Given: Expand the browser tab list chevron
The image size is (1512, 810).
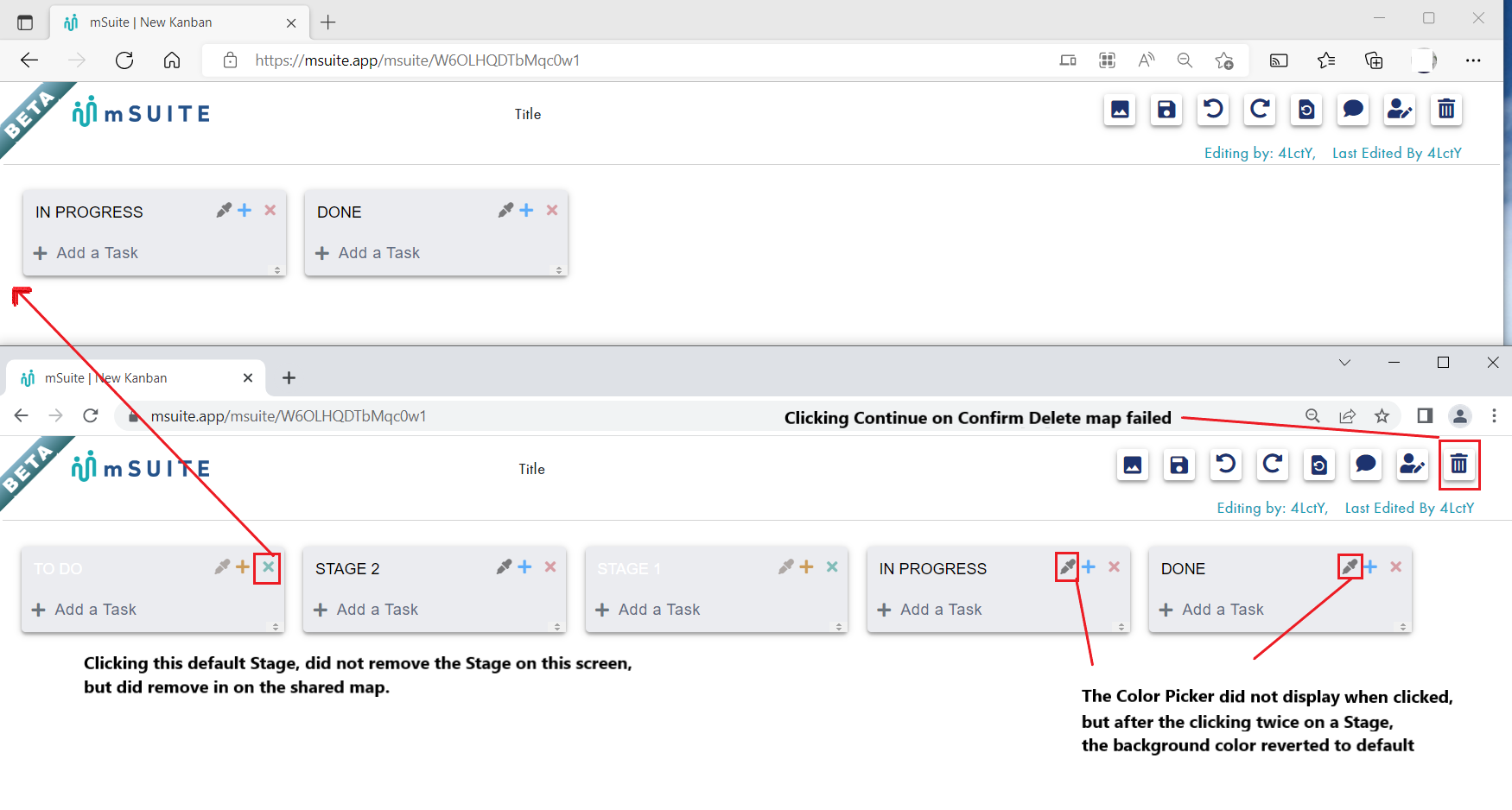Looking at the screenshot, I should click(x=1344, y=363).
